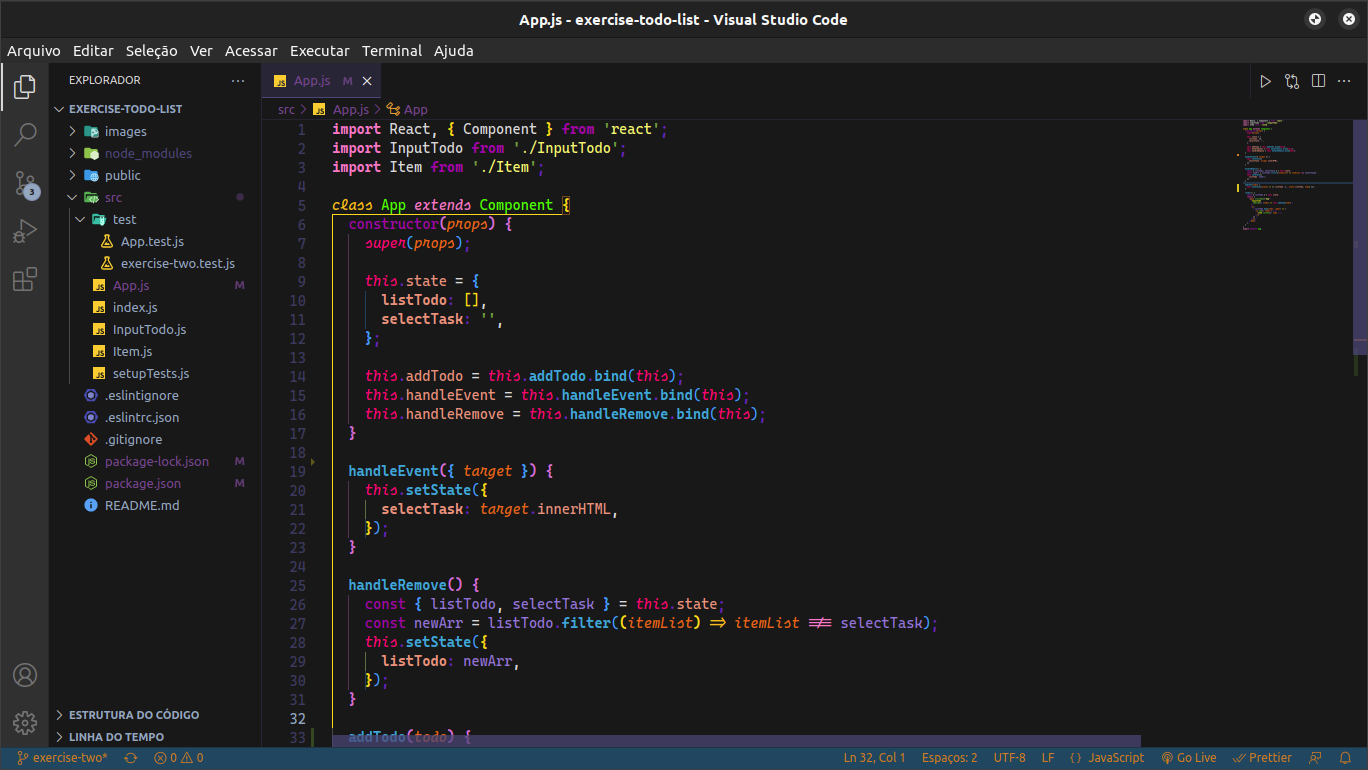Close the App.js editor tab
Screen dimensions: 1368x770
click(x=367, y=81)
